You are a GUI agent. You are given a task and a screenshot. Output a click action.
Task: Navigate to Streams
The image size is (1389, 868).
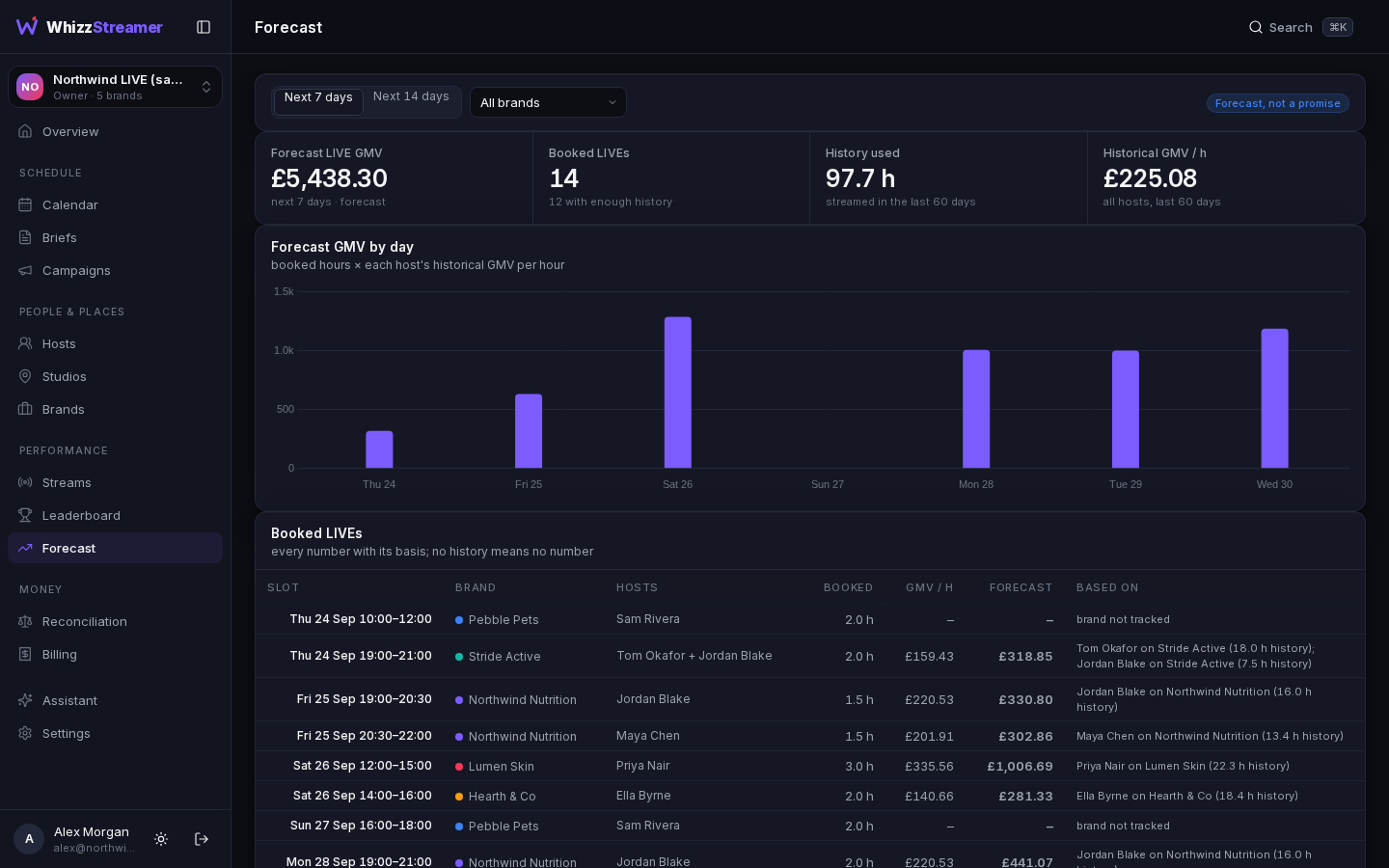115,482
